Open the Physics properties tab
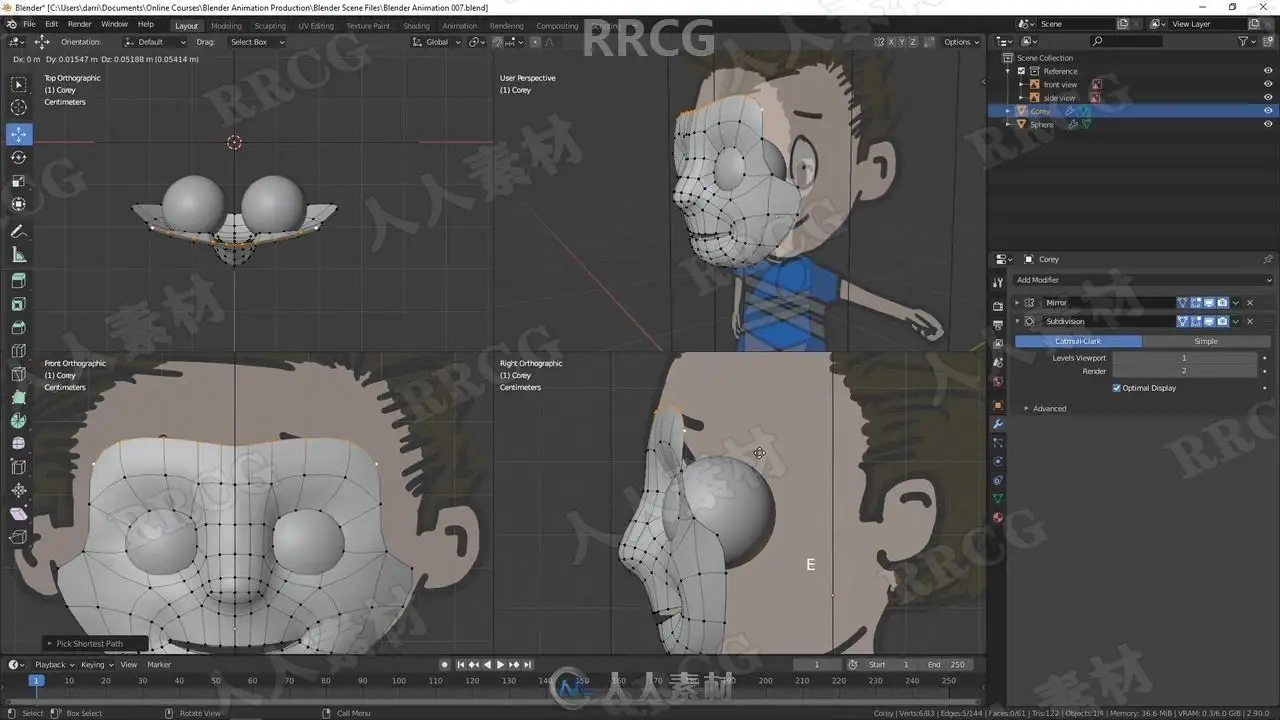Viewport: 1280px width, 720px height. tap(998, 461)
